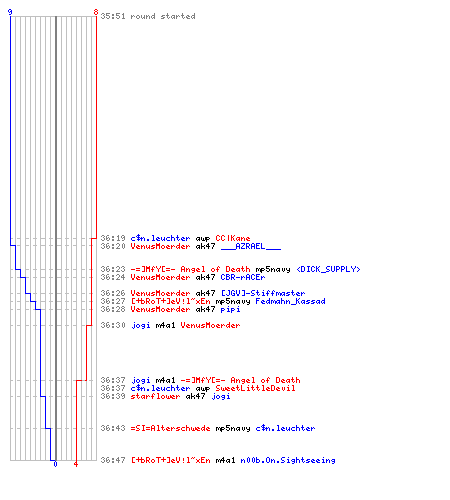
Task: Select the 36:23 kill timestamp
Action: click(113, 269)
